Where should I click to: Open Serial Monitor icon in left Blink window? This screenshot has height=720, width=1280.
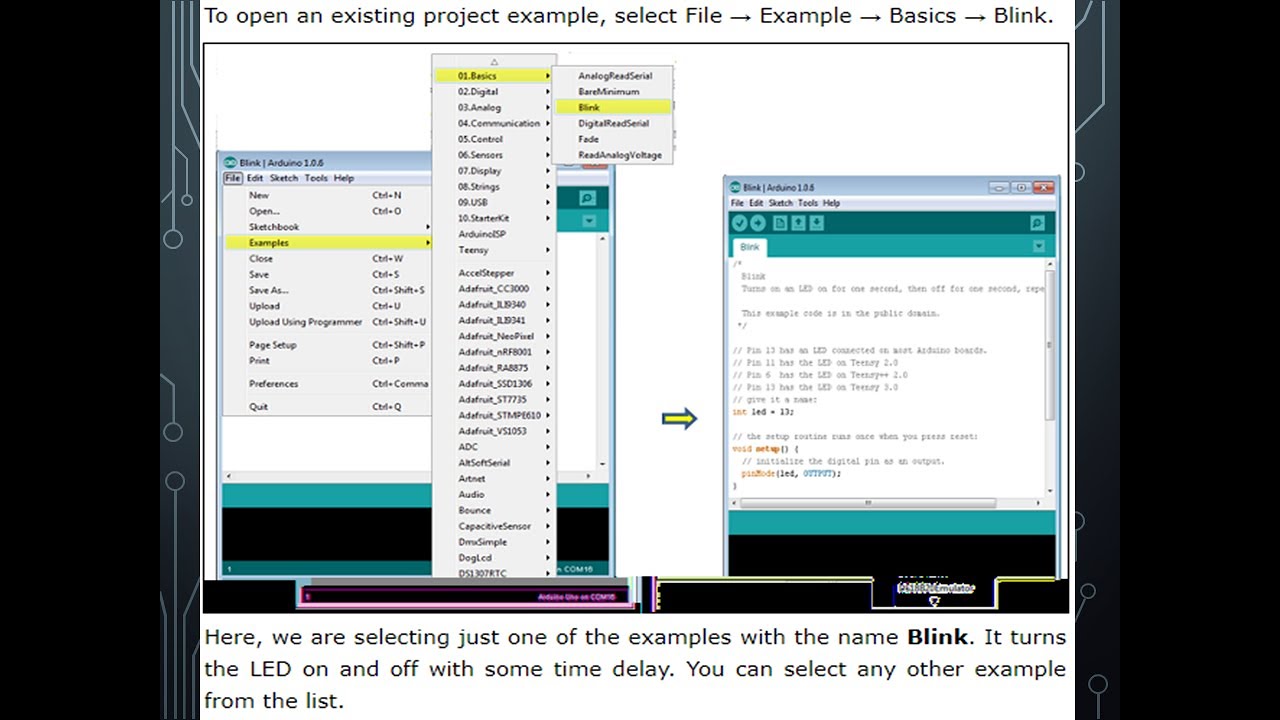[587, 198]
